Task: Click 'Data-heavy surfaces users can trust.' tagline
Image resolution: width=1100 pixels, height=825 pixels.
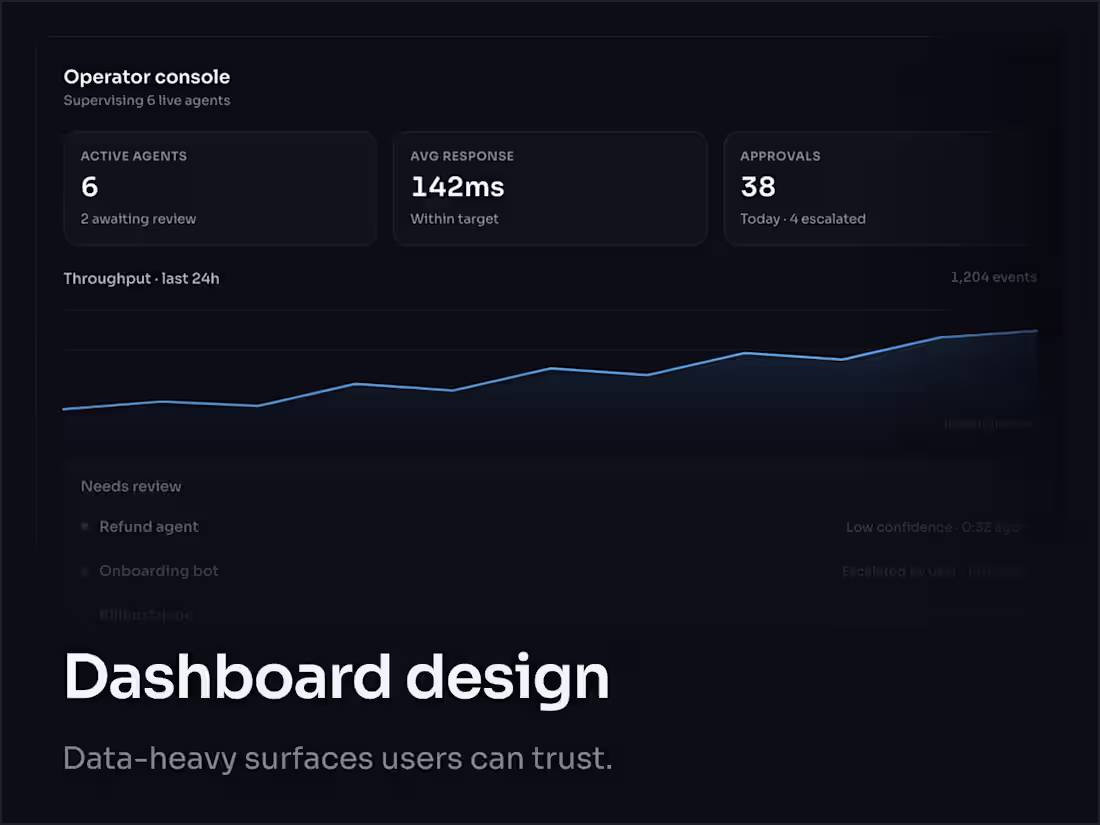Action: [337, 759]
